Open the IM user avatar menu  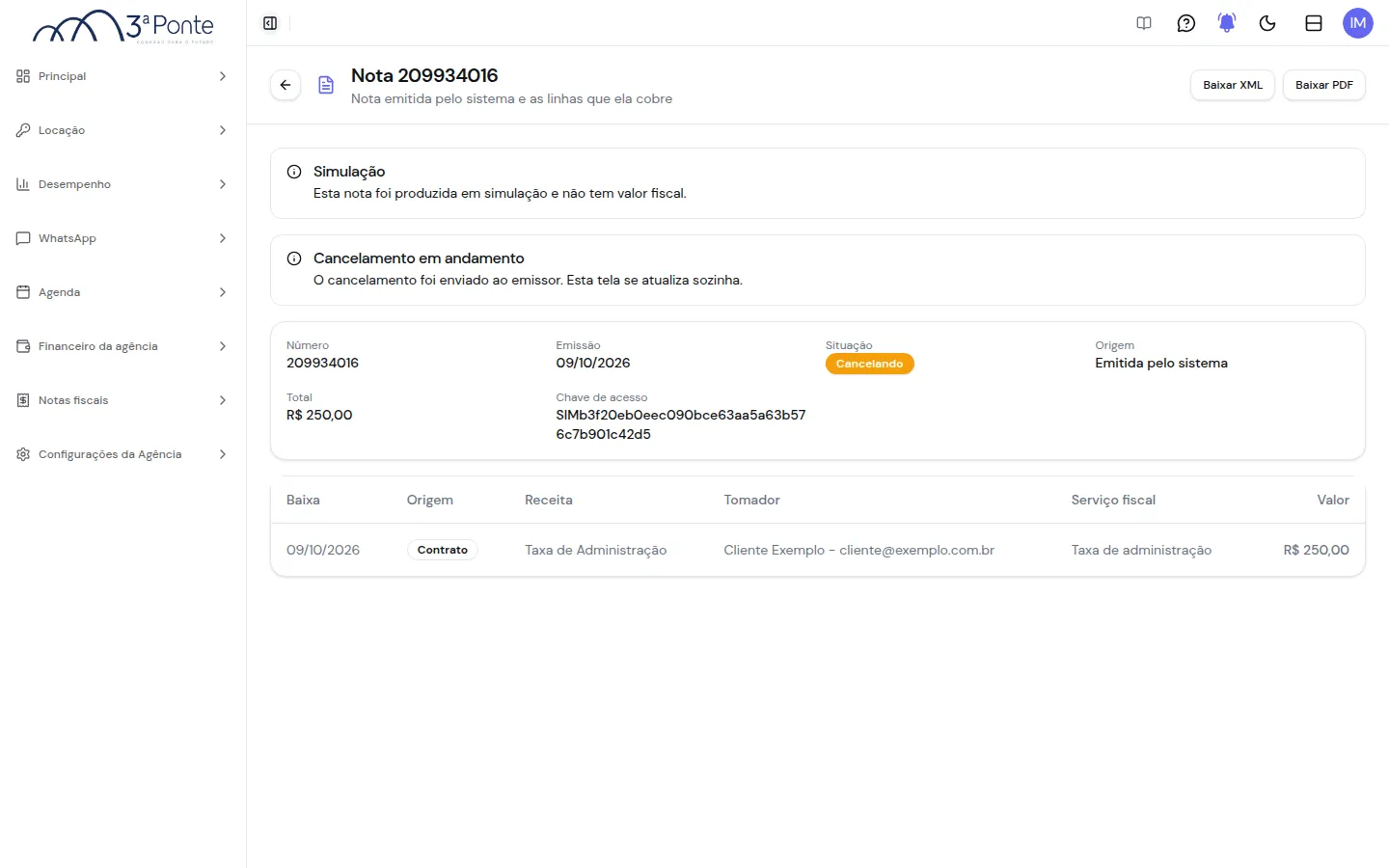pyautogui.click(x=1358, y=23)
